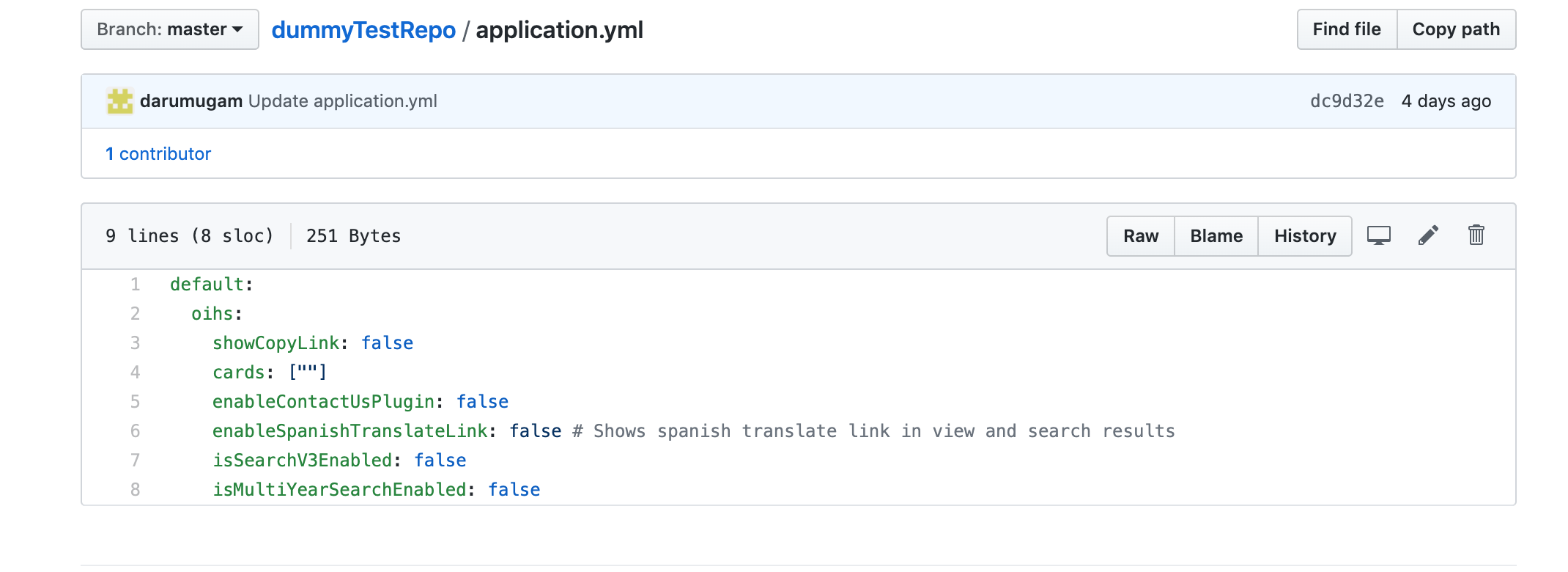Viewport: 1568px width, 572px height.
Task: Click the pencil edit file icon
Action: (x=1428, y=235)
